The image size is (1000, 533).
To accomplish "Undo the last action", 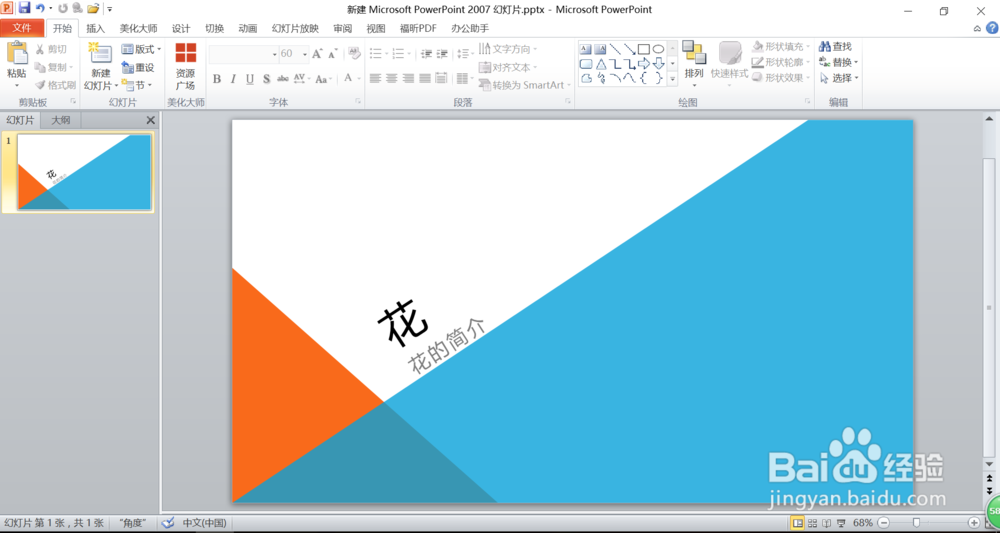I will click(41, 8).
